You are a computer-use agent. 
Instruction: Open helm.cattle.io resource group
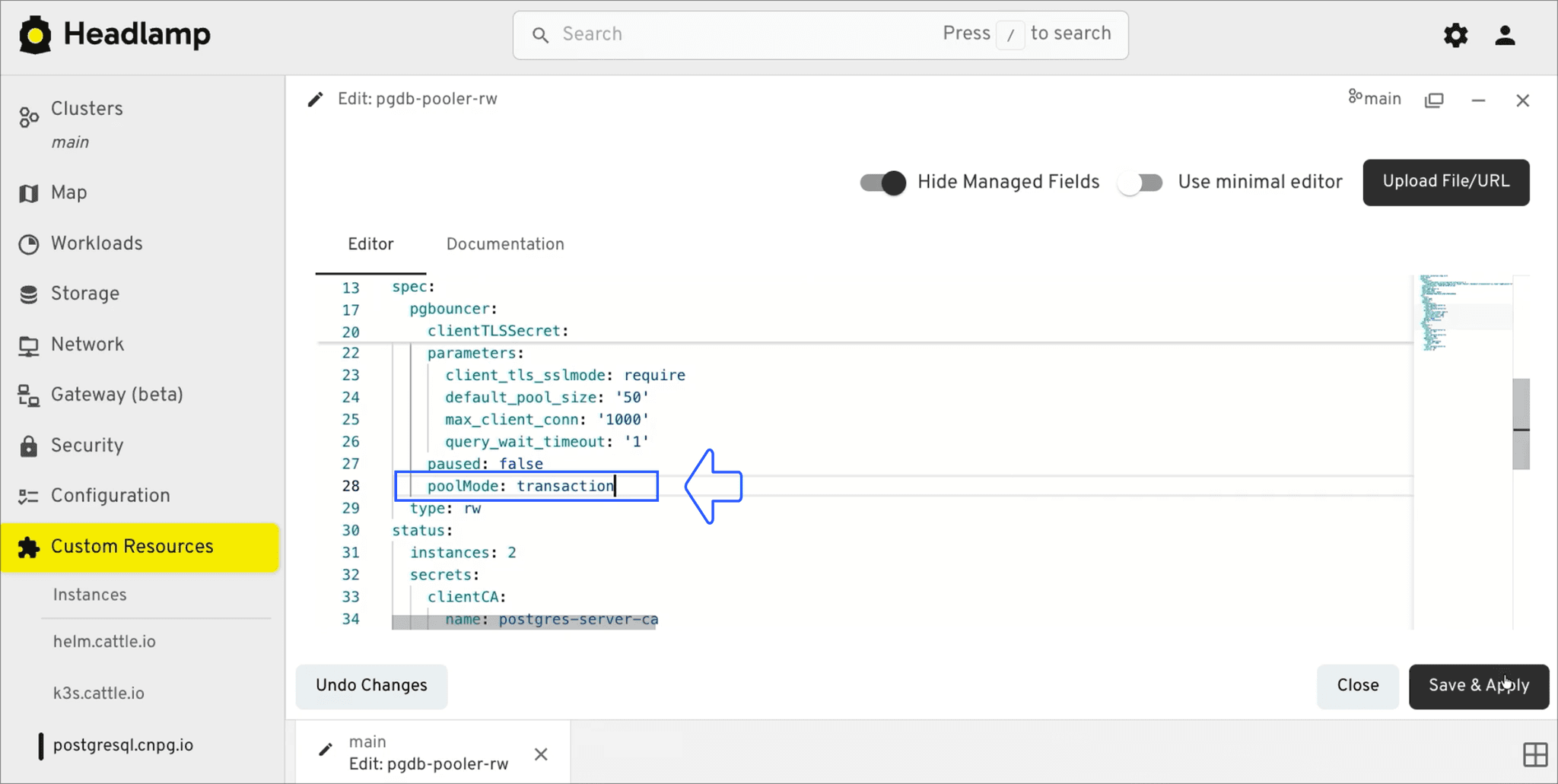[104, 642]
